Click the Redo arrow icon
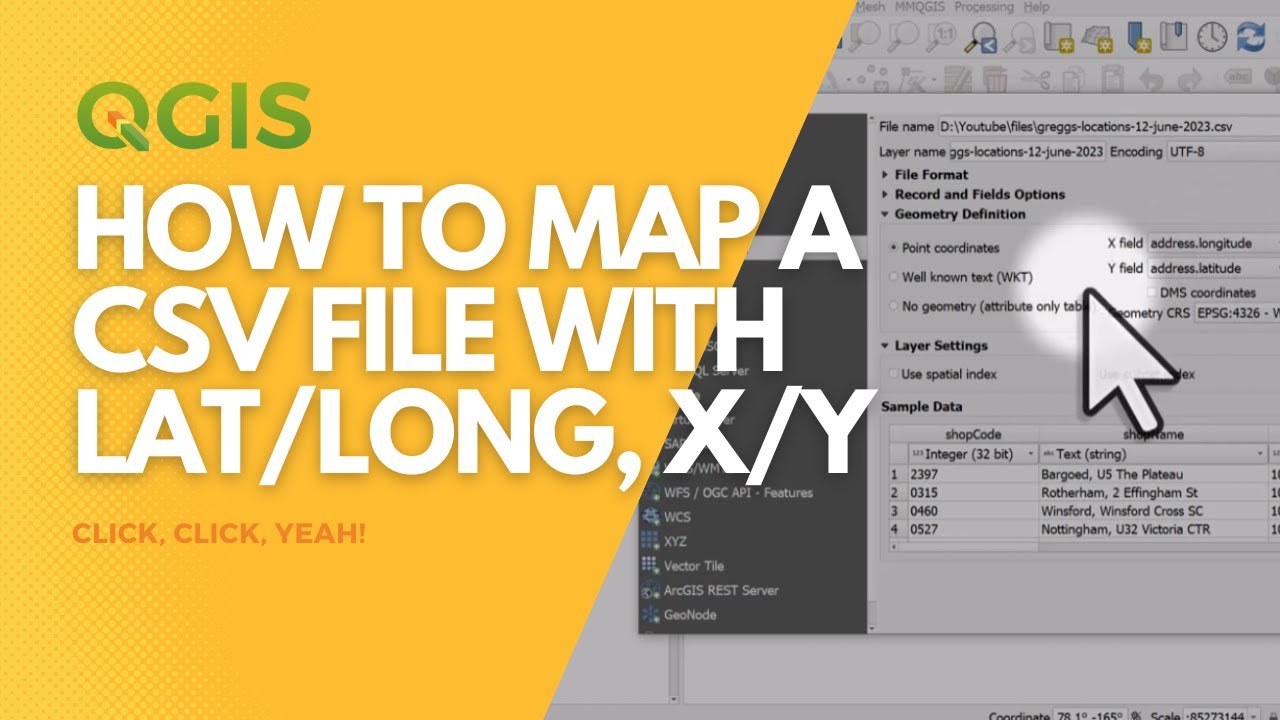This screenshot has height=720, width=1280. click(1191, 79)
